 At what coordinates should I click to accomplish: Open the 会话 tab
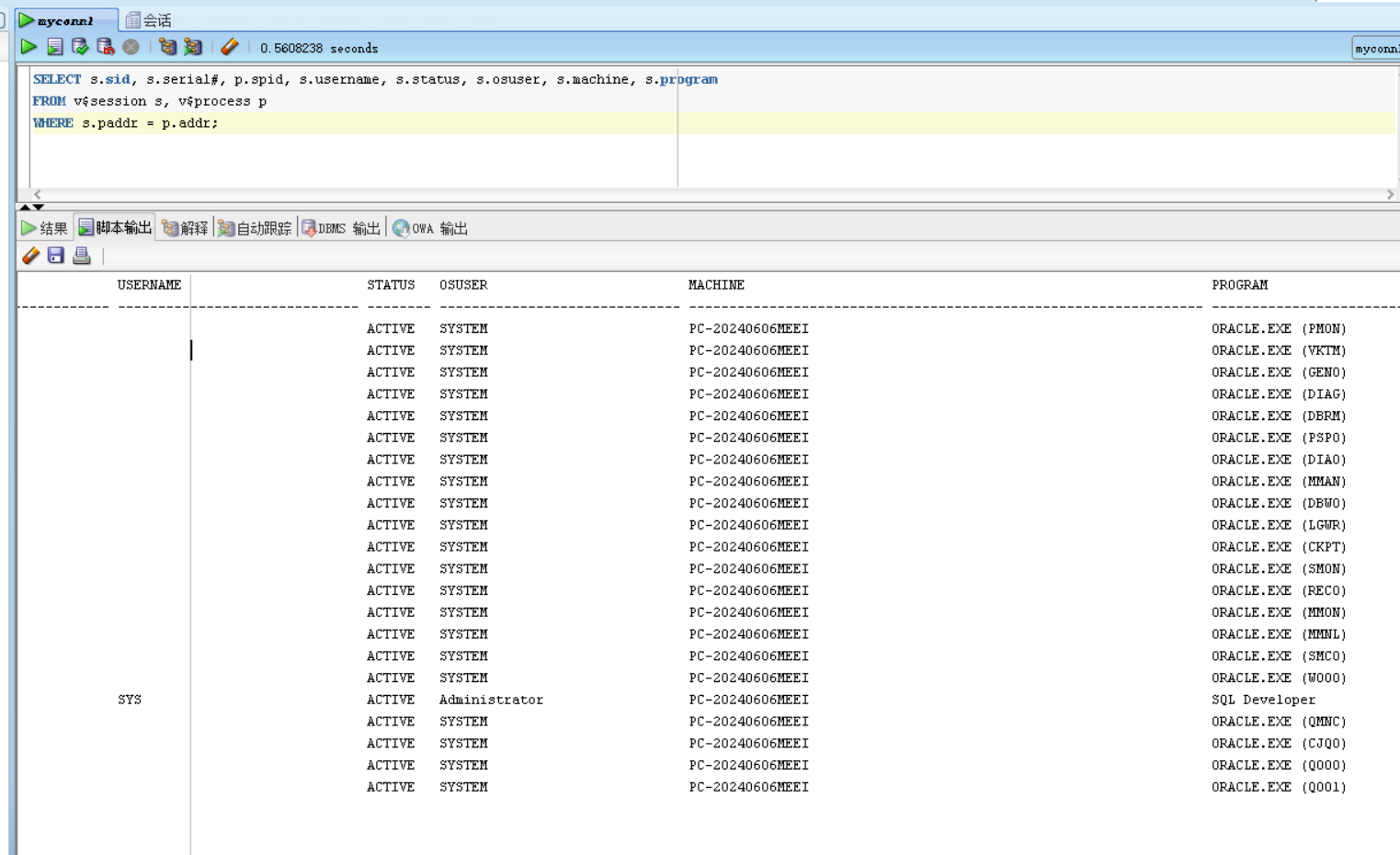point(149,20)
